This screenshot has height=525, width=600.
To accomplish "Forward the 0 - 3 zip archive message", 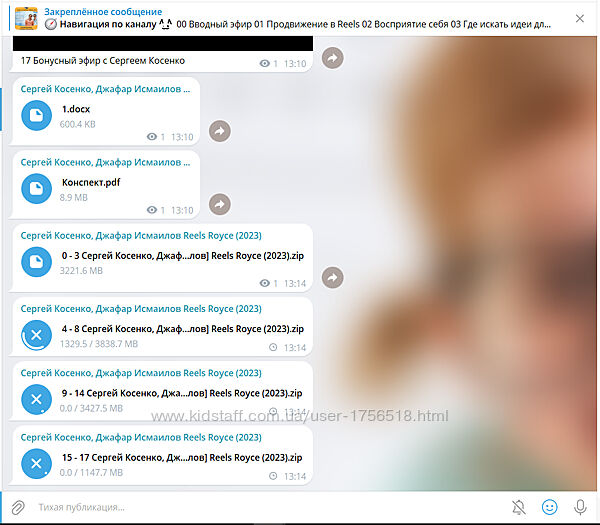I will pyautogui.click(x=332, y=277).
